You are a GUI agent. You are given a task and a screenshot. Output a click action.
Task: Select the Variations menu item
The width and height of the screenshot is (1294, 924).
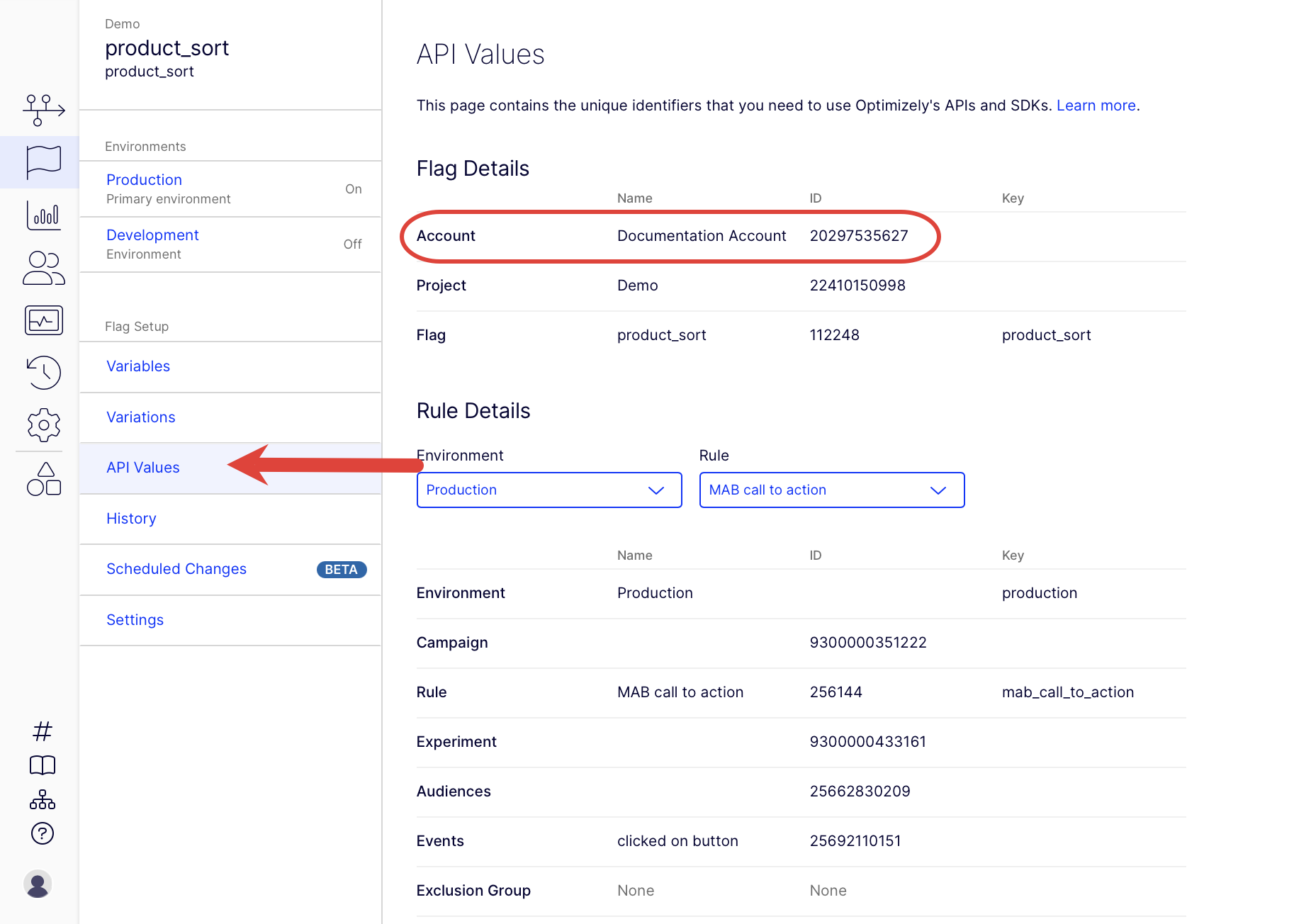pyautogui.click(x=141, y=417)
